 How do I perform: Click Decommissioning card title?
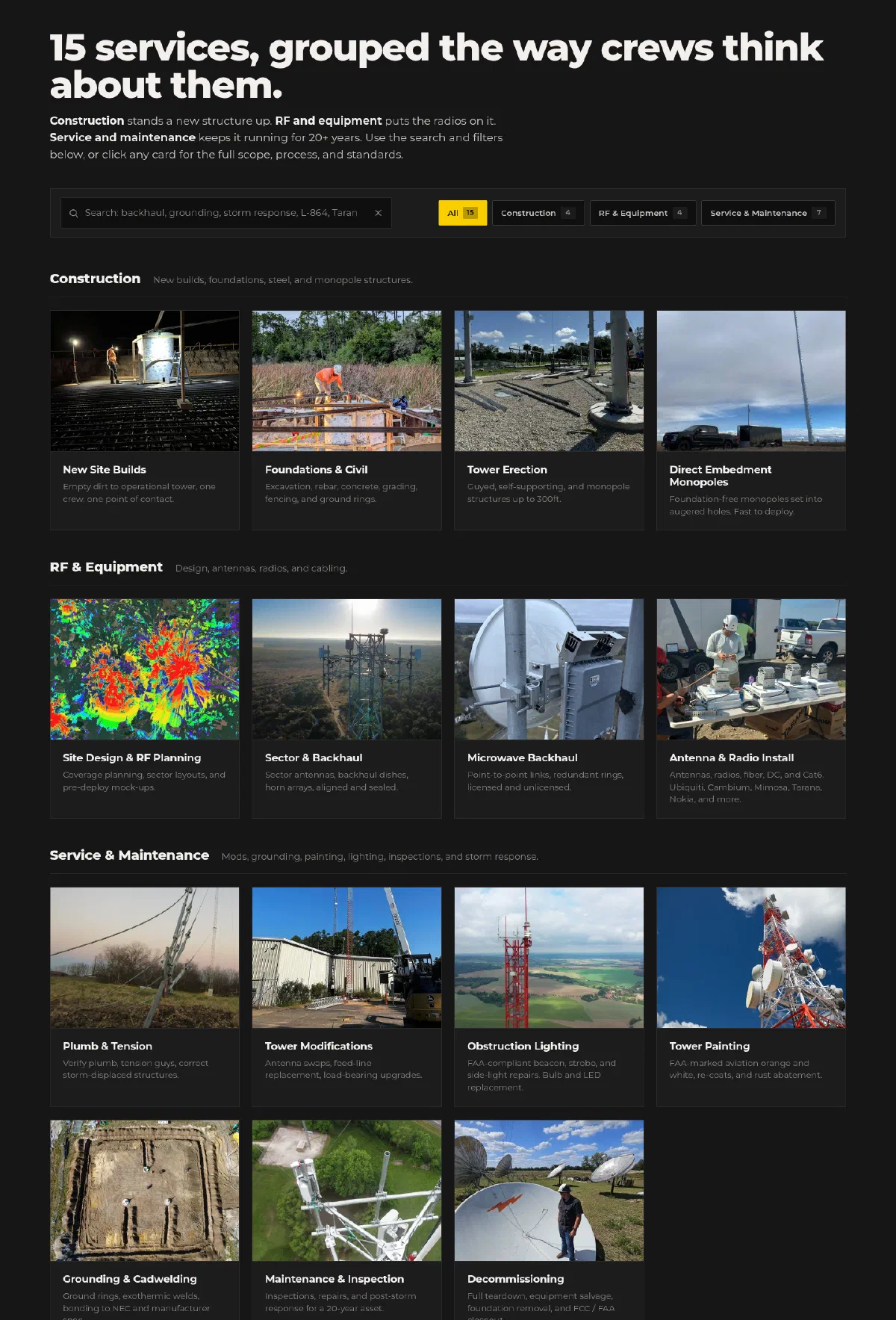[x=515, y=1280]
